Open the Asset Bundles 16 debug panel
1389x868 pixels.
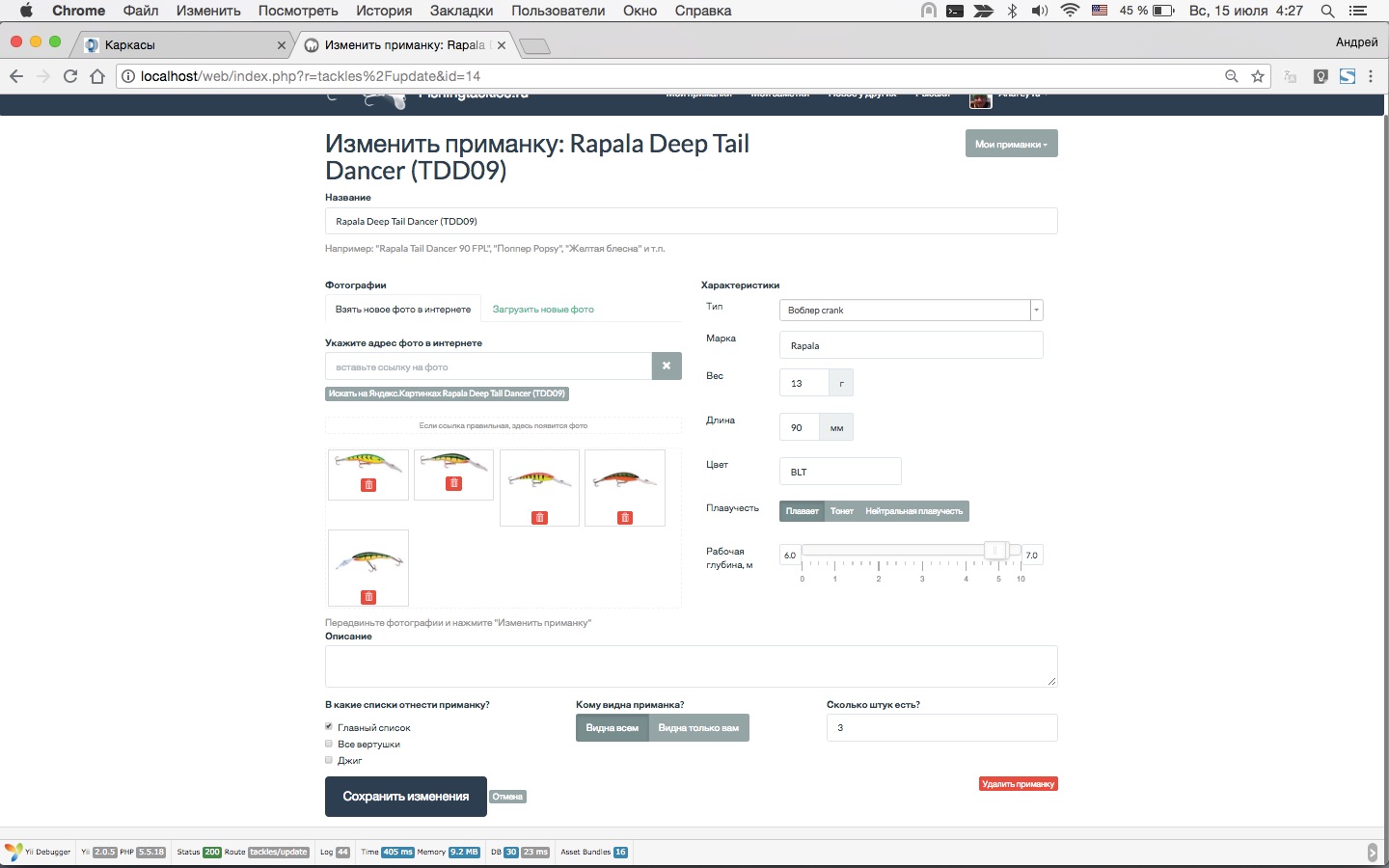coord(594,852)
